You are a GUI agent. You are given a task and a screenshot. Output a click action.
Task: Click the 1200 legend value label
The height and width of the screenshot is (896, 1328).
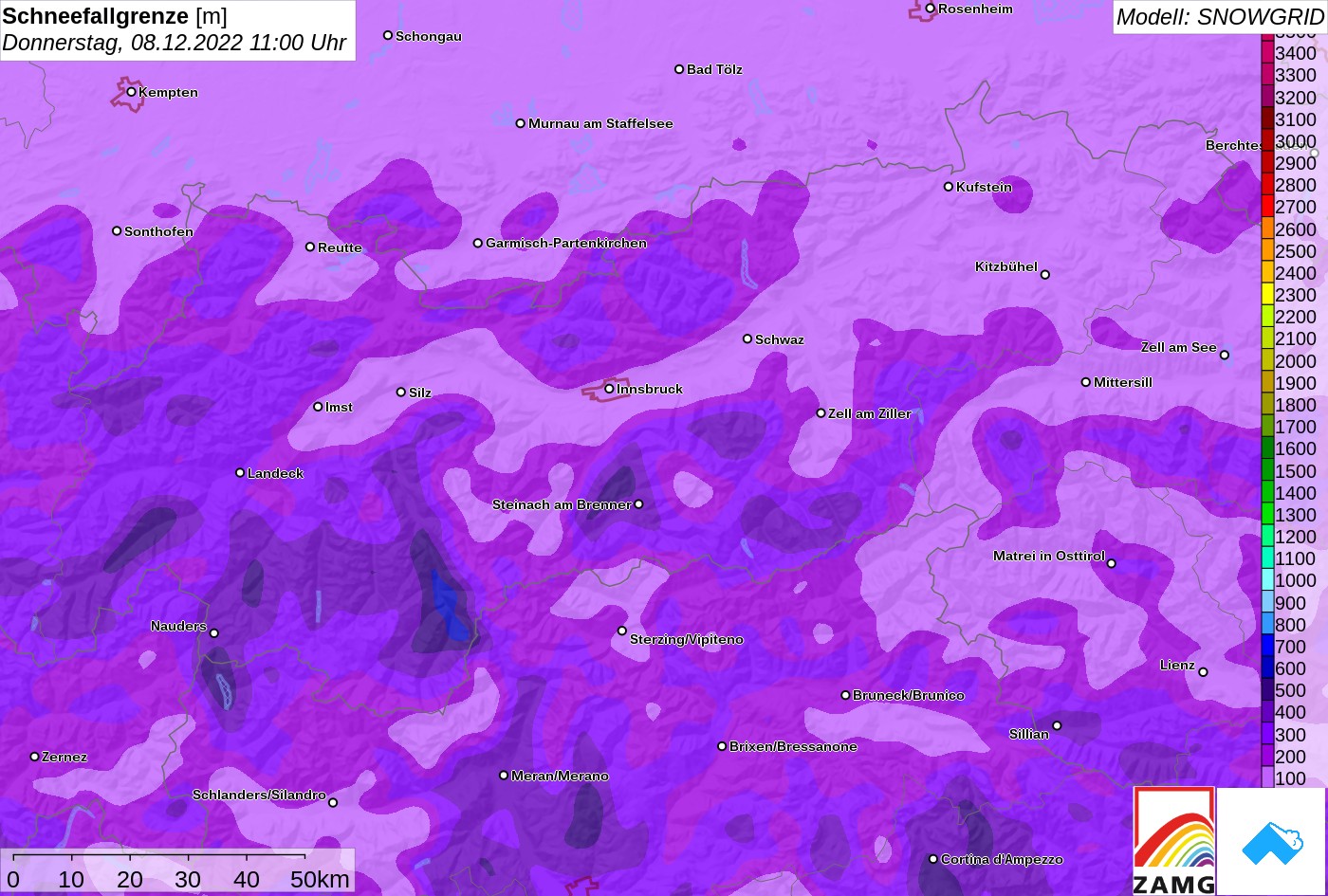coord(1296,537)
